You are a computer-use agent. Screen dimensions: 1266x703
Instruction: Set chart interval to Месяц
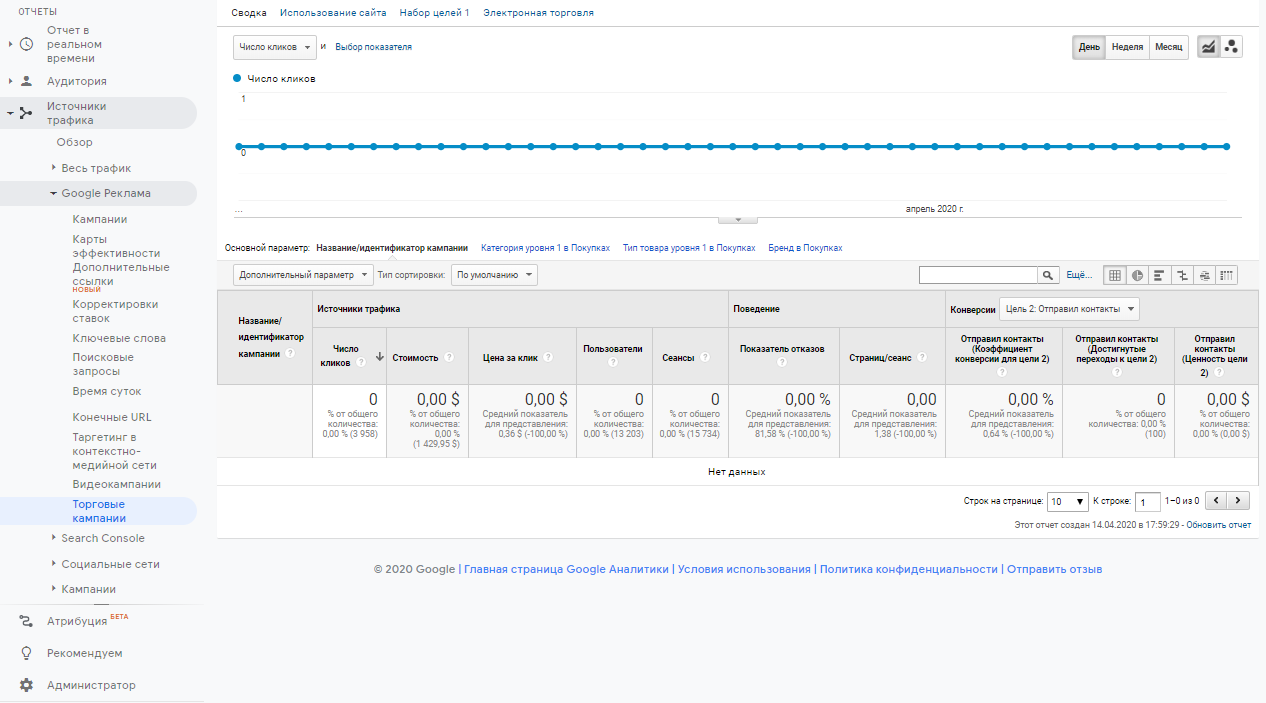coord(1168,47)
